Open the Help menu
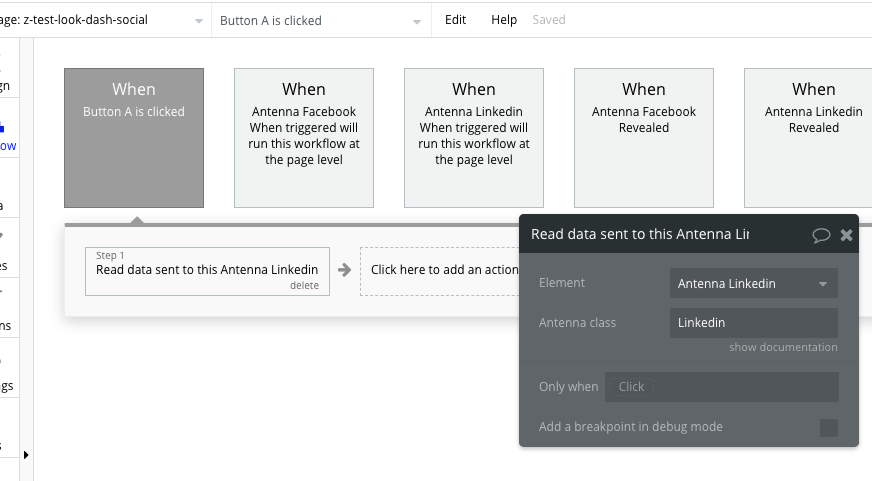Screen dimensions: 872x481 point(504,20)
